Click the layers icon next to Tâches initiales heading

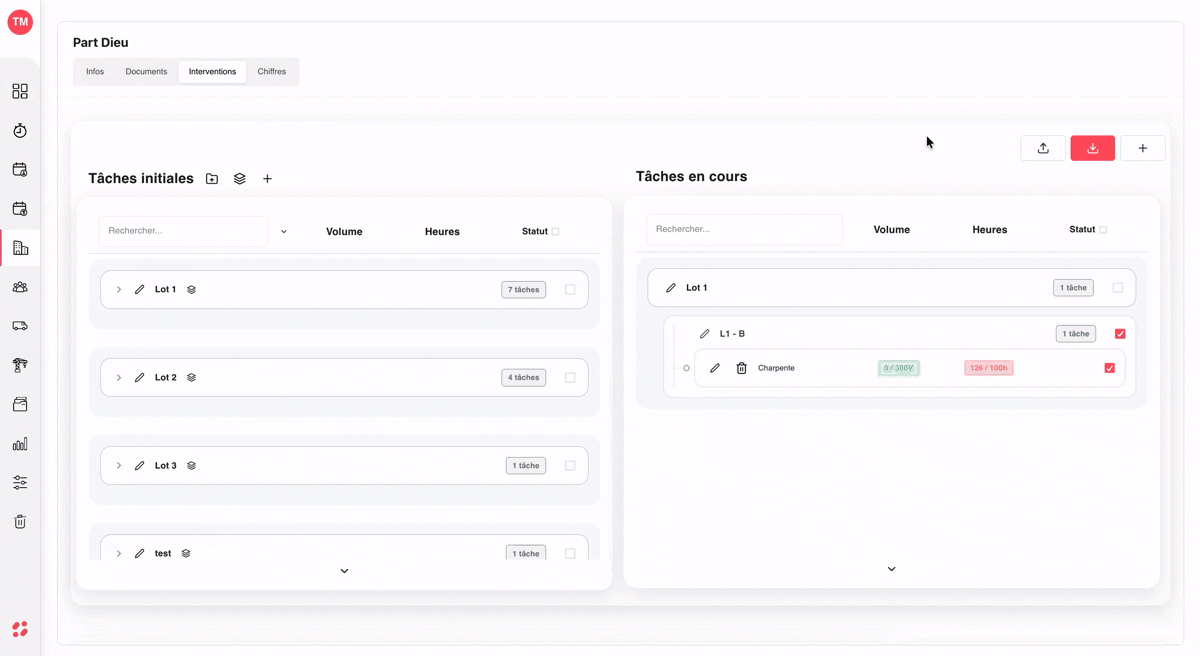240,179
